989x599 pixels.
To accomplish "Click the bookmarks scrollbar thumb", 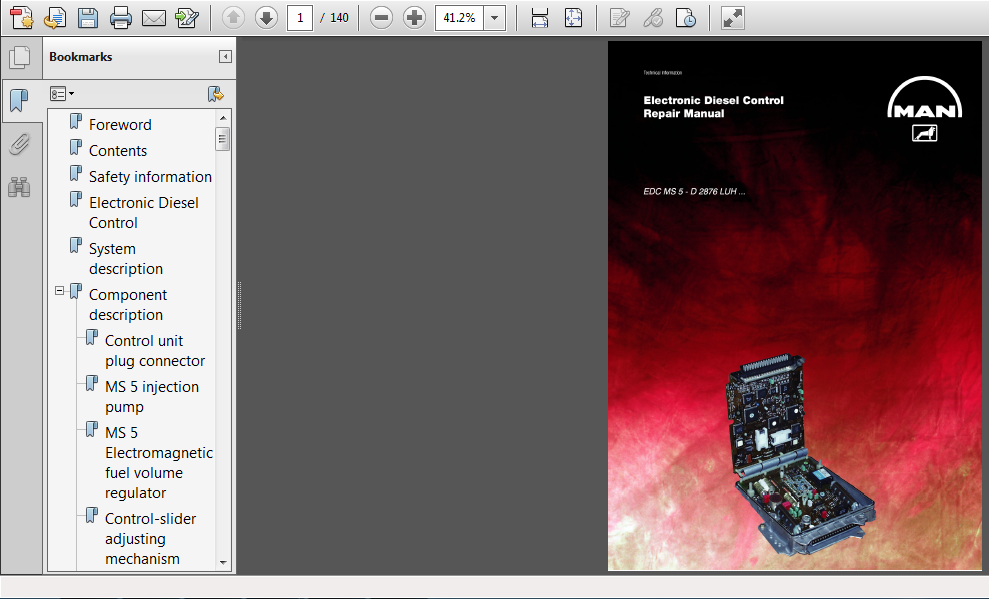I will (222, 139).
